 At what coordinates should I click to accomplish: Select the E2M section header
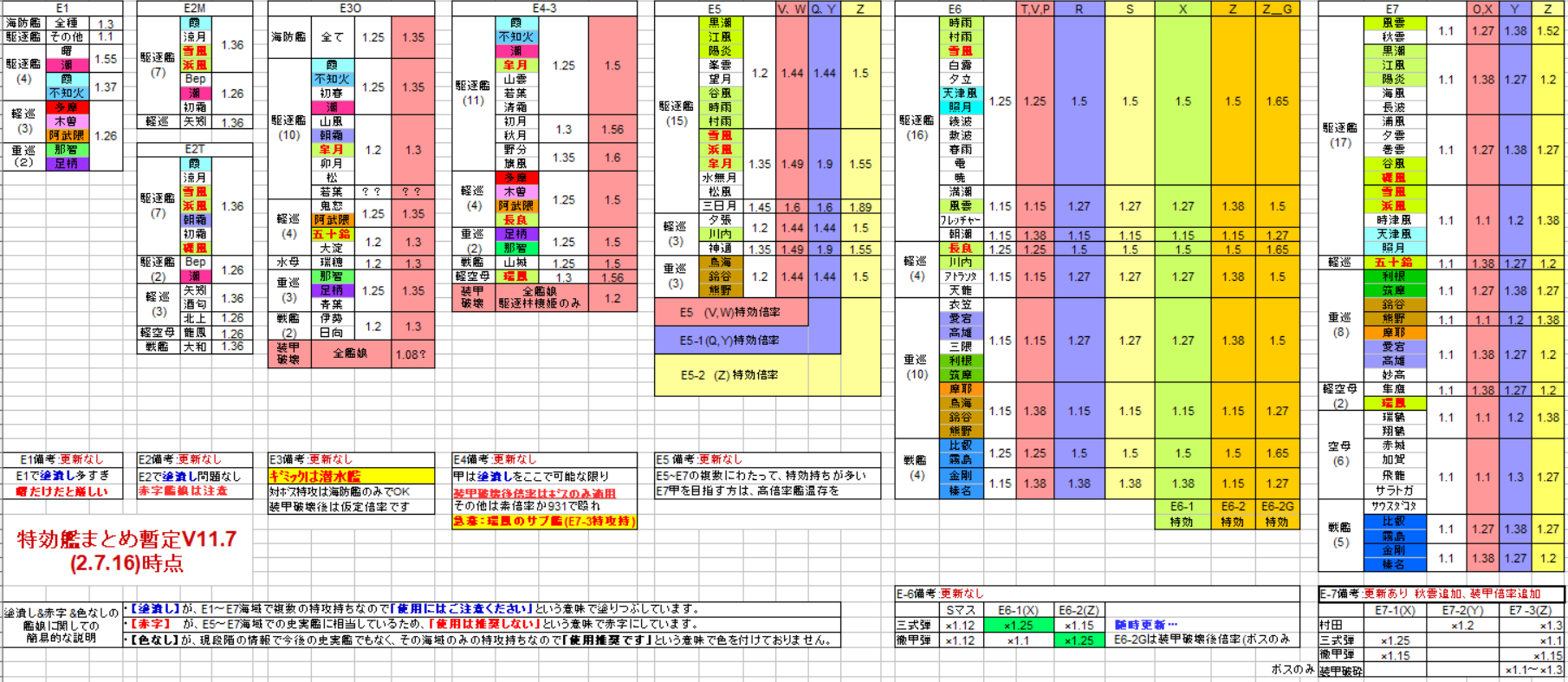(194, 8)
